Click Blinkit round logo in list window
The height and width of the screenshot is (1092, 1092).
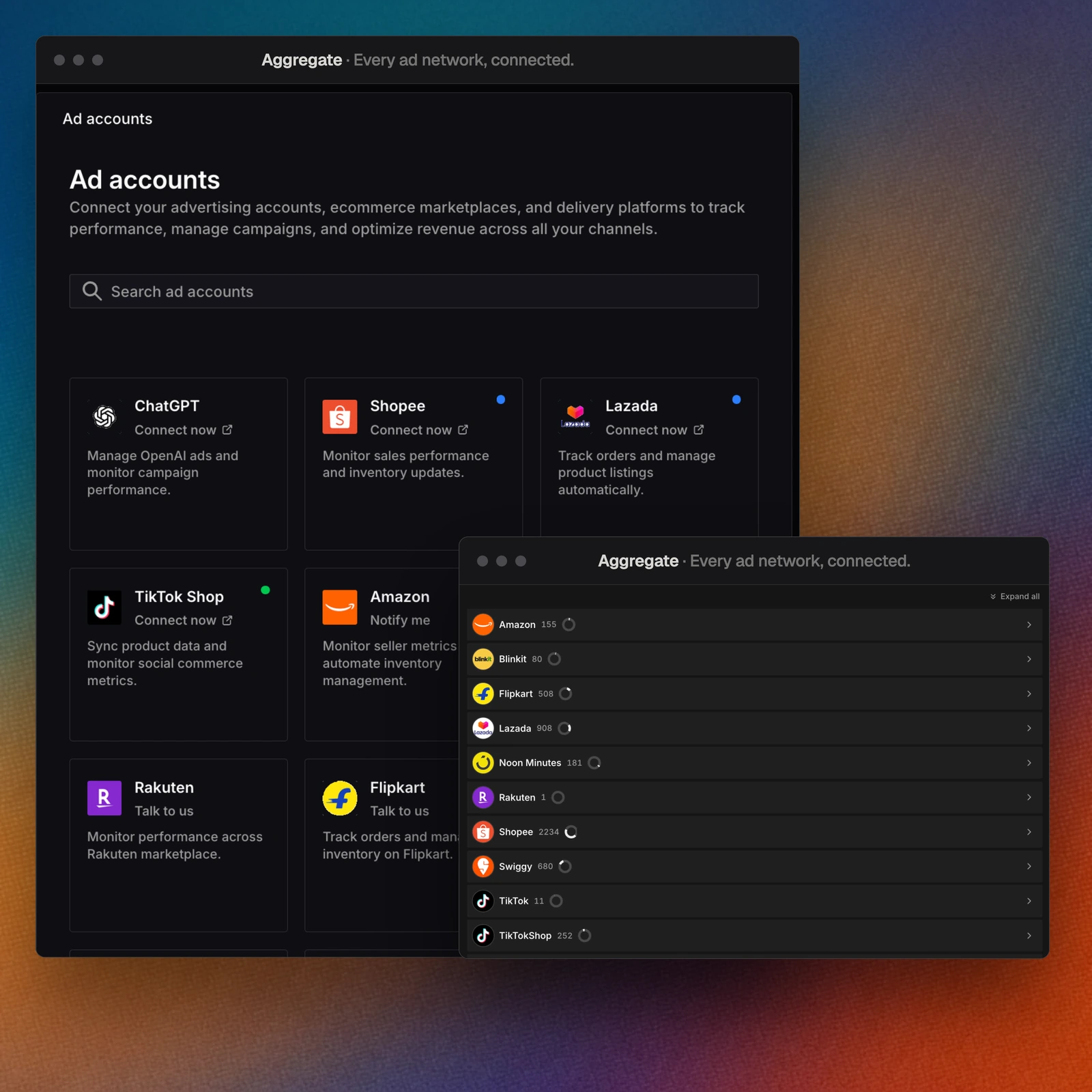pos(483,659)
